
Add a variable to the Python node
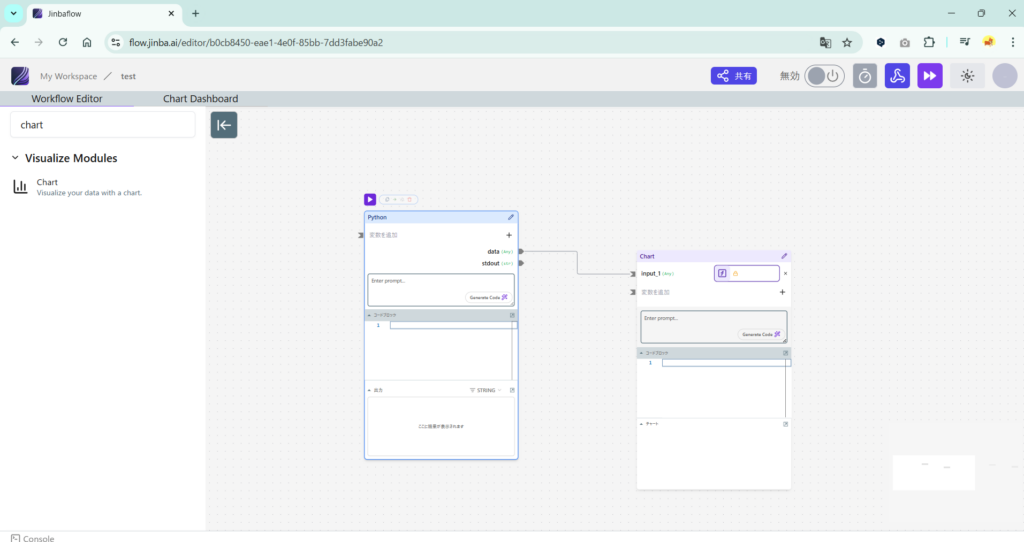click(x=508, y=235)
